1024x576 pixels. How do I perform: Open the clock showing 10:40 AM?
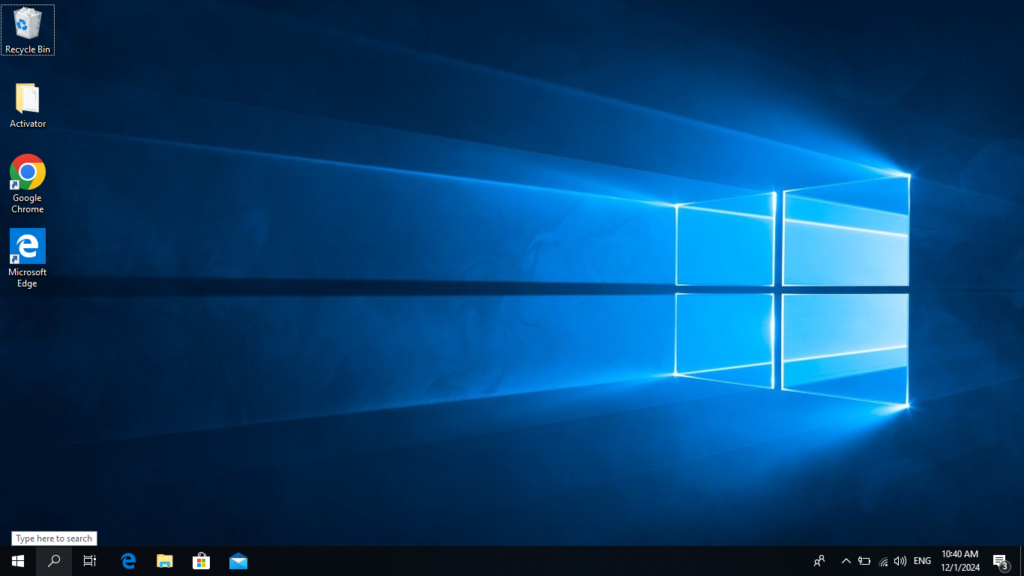pos(960,561)
